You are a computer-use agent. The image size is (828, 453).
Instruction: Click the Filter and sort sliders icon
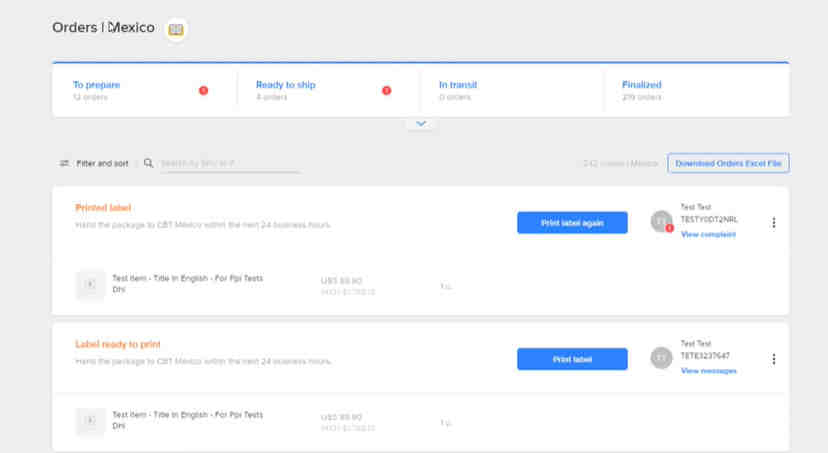pyautogui.click(x=65, y=163)
